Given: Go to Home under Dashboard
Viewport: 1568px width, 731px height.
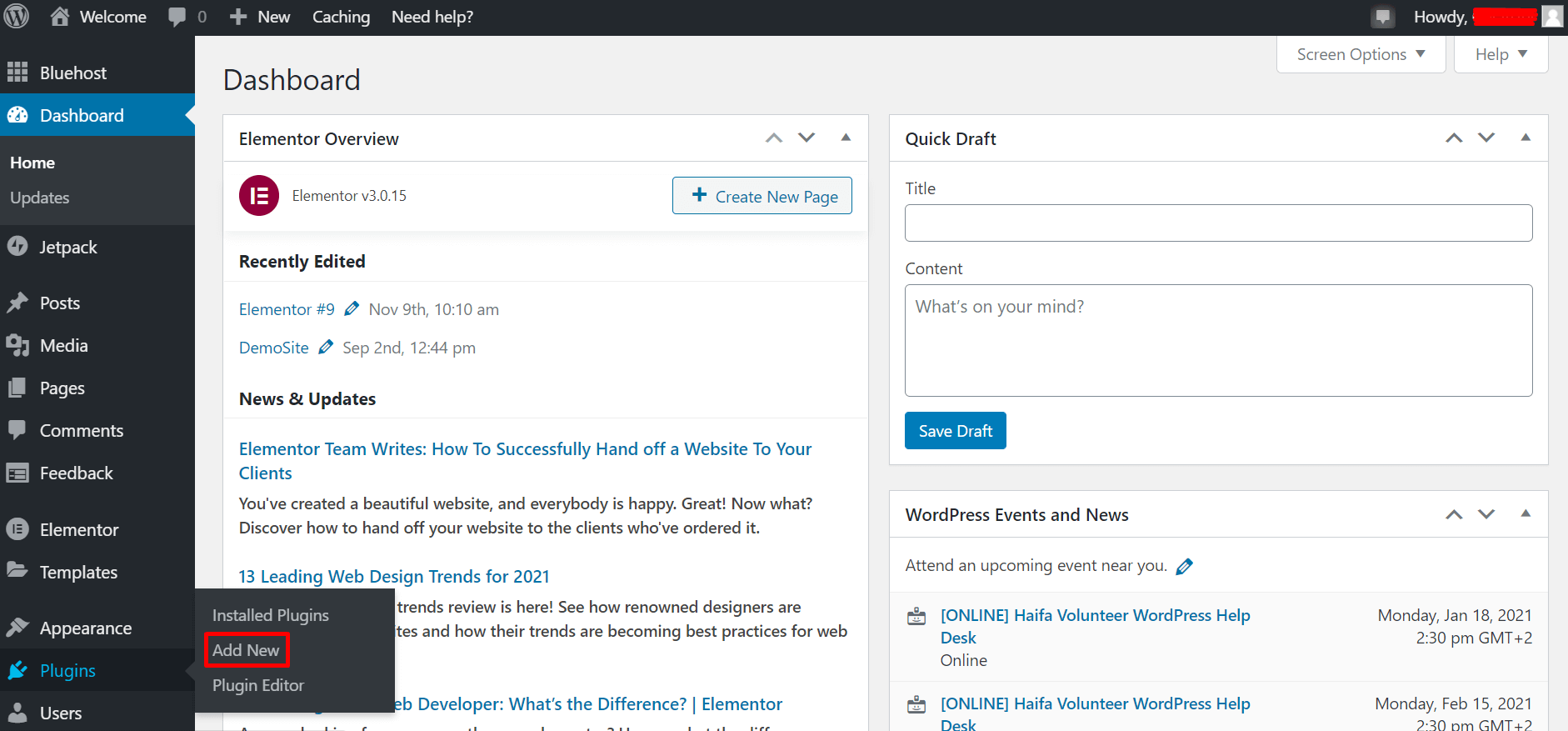Looking at the screenshot, I should [x=32, y=163].
